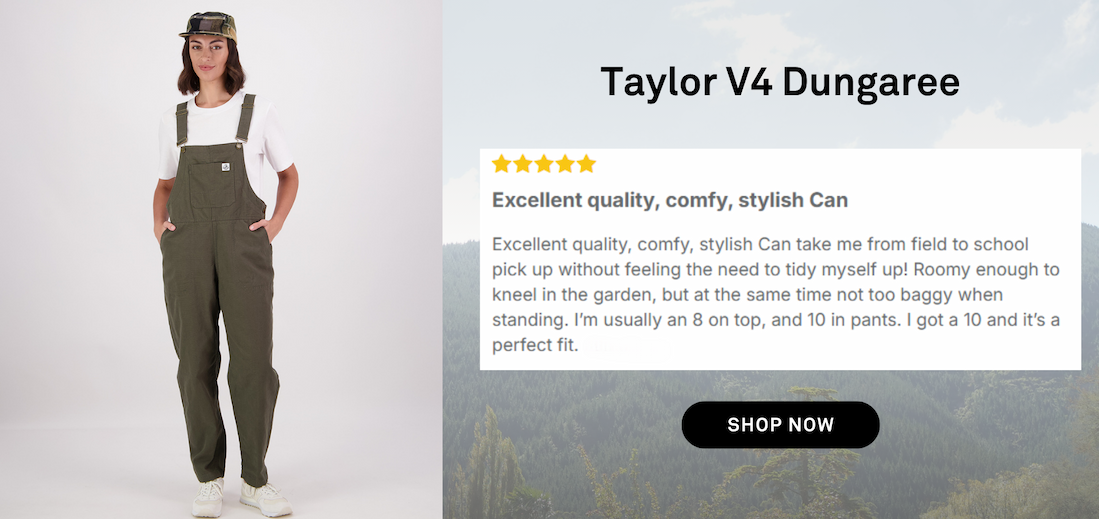
Task: Select the second yellow rating star
Action: pyautogui.click(x=522, y=164)
